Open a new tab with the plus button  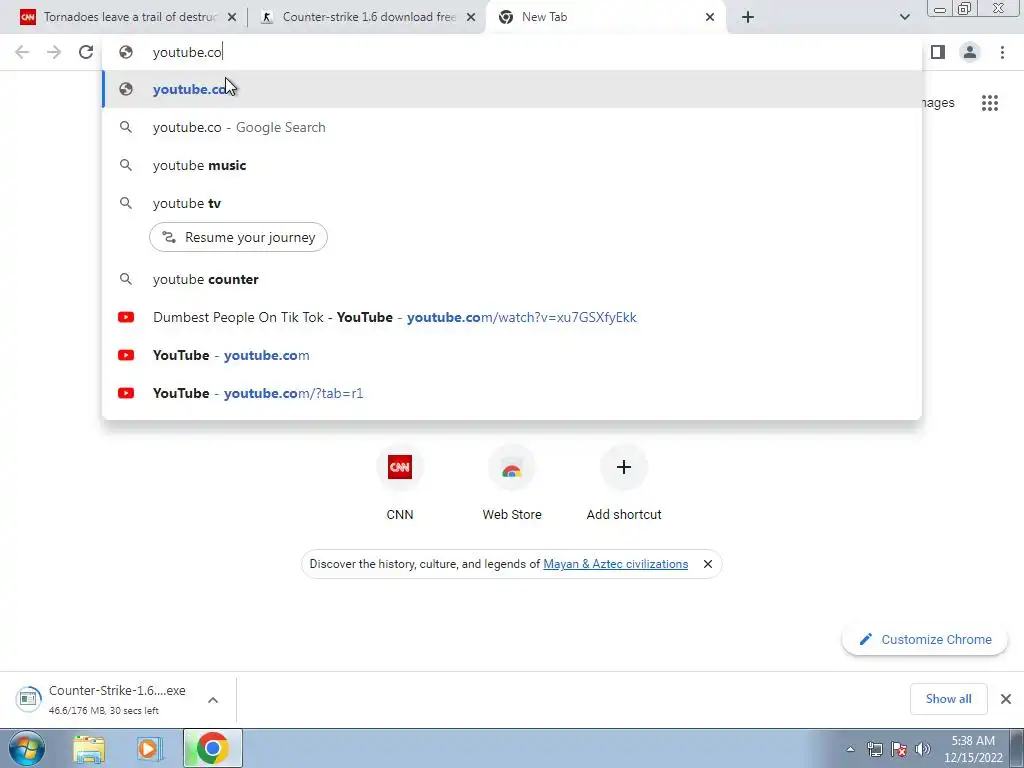748,17
